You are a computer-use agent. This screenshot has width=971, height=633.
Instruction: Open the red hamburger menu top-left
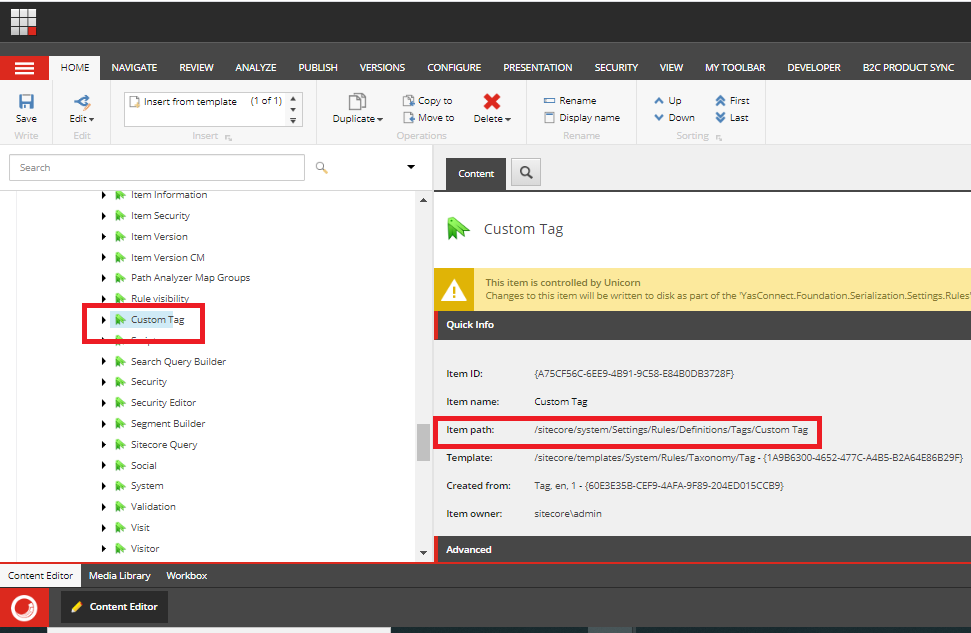point(24,67)
